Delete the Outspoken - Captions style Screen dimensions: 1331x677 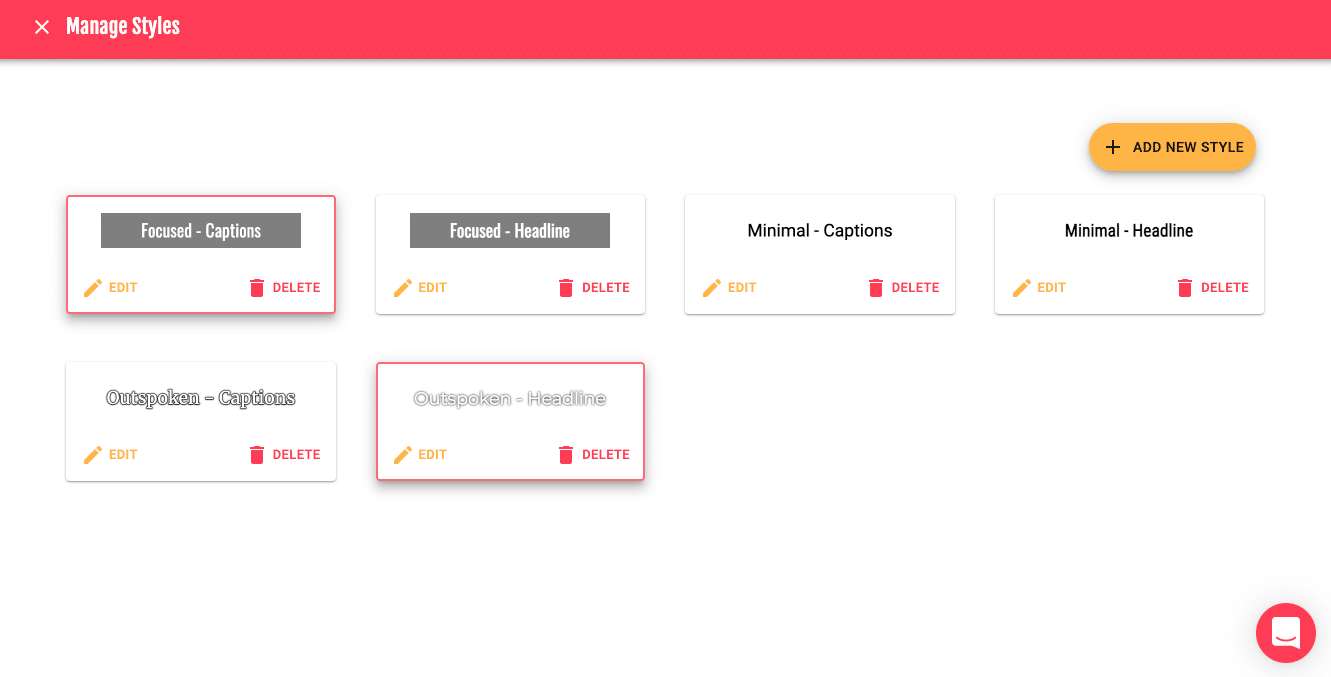[284, 455]
